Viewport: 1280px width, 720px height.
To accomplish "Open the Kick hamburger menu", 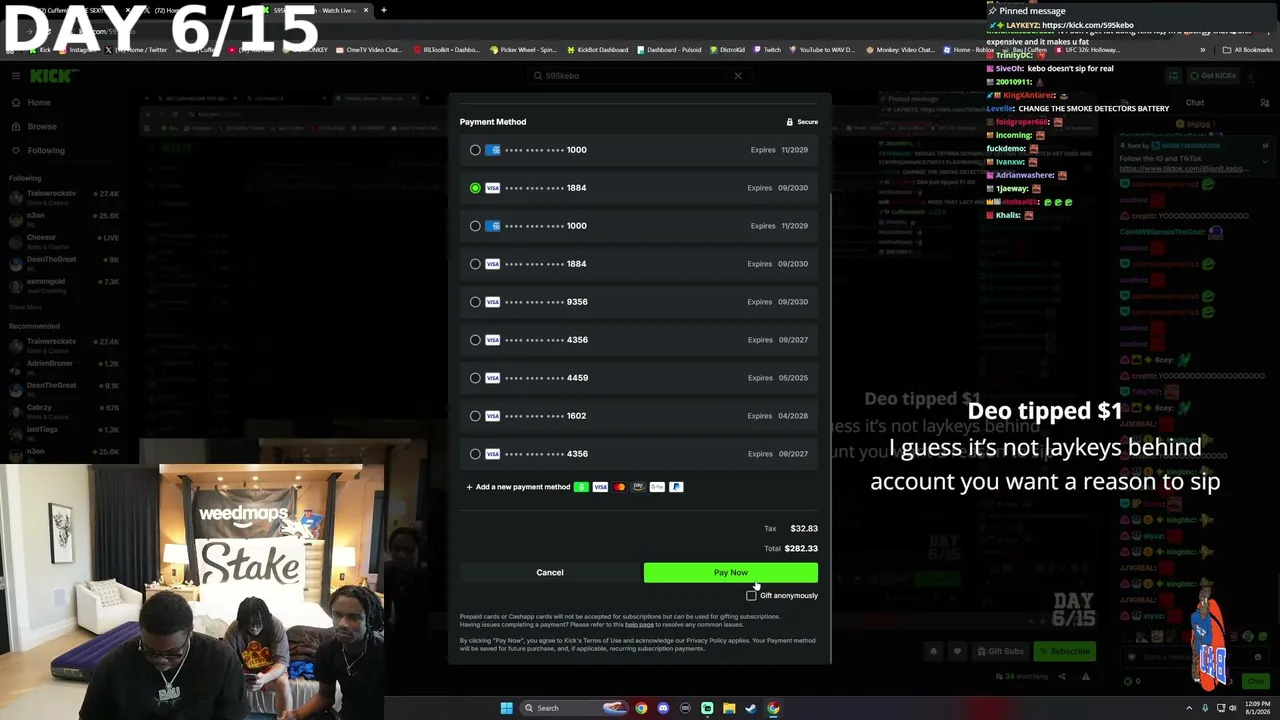I will click(16, 76).
